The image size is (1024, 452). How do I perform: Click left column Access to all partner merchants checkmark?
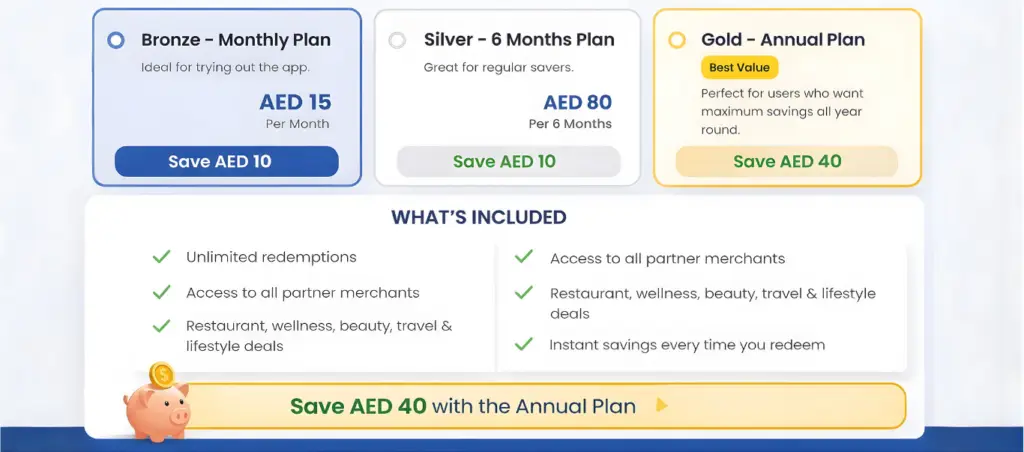[161, 293]
